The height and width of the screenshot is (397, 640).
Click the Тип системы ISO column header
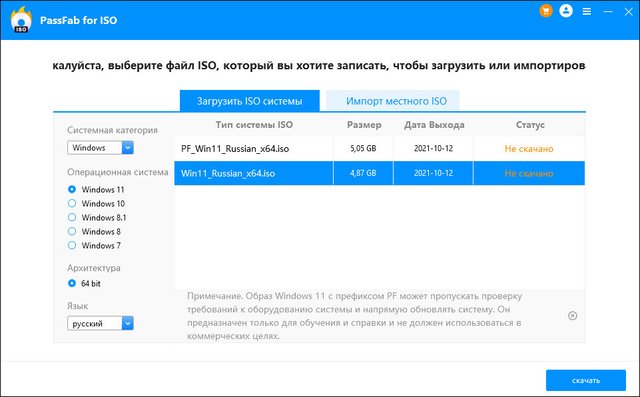coord(254,125)
